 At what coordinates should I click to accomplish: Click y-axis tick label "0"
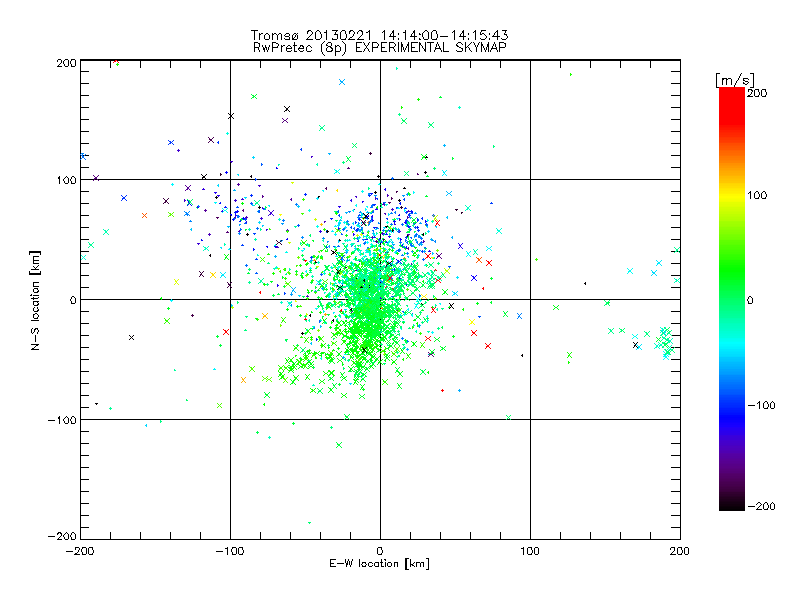73,300
